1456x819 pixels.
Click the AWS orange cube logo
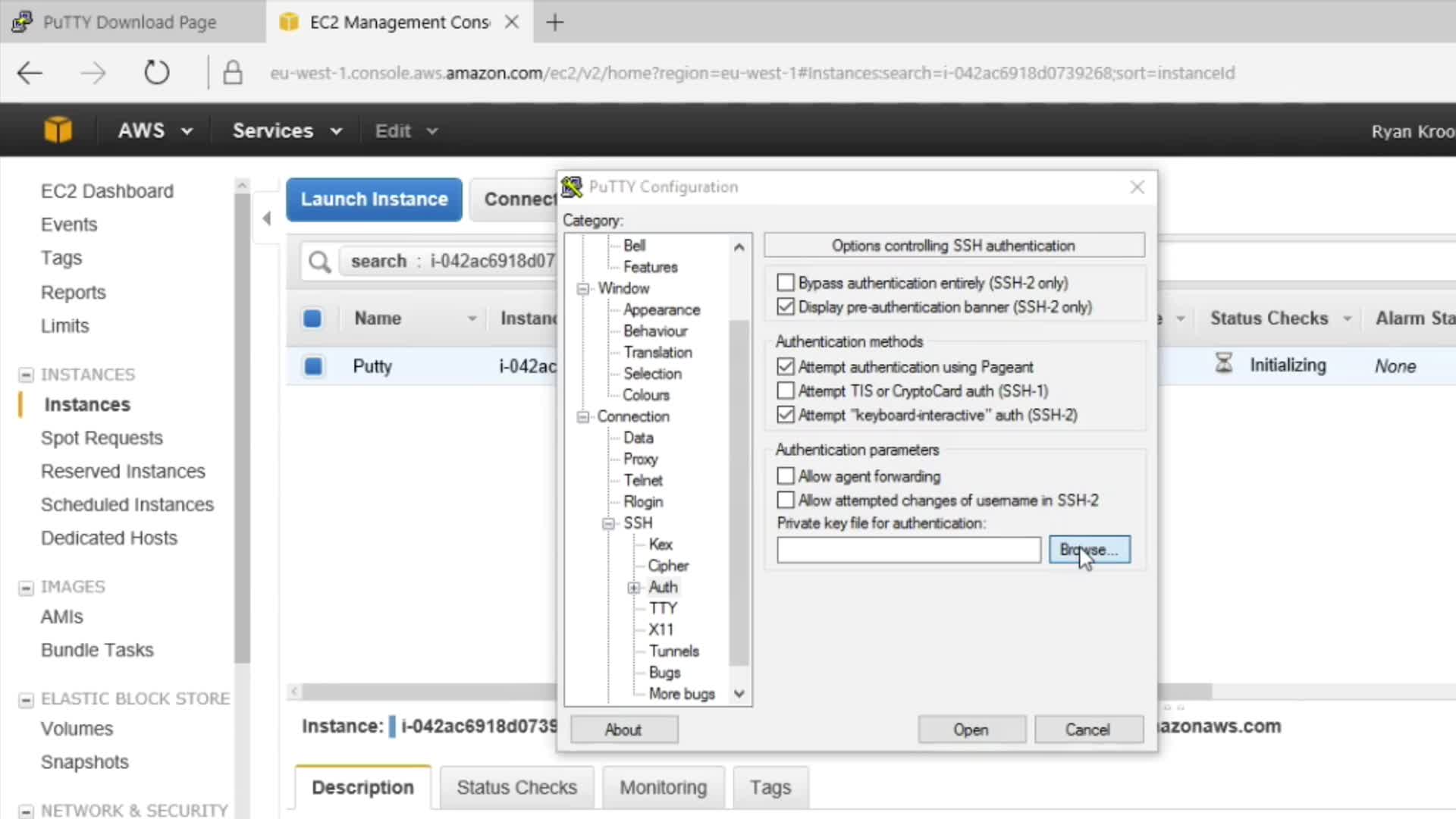point(58,130)
